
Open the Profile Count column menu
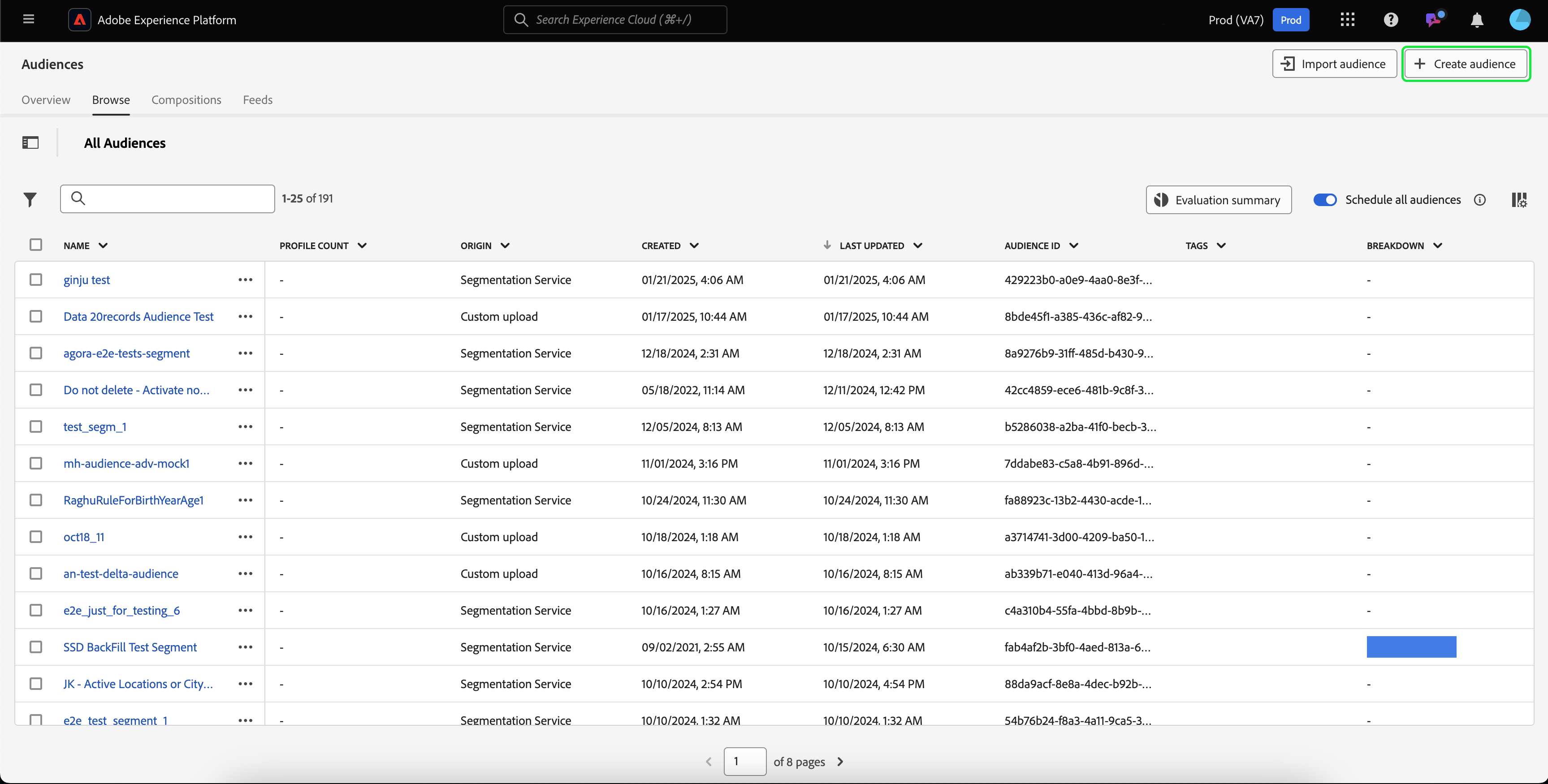coord(362,246)
